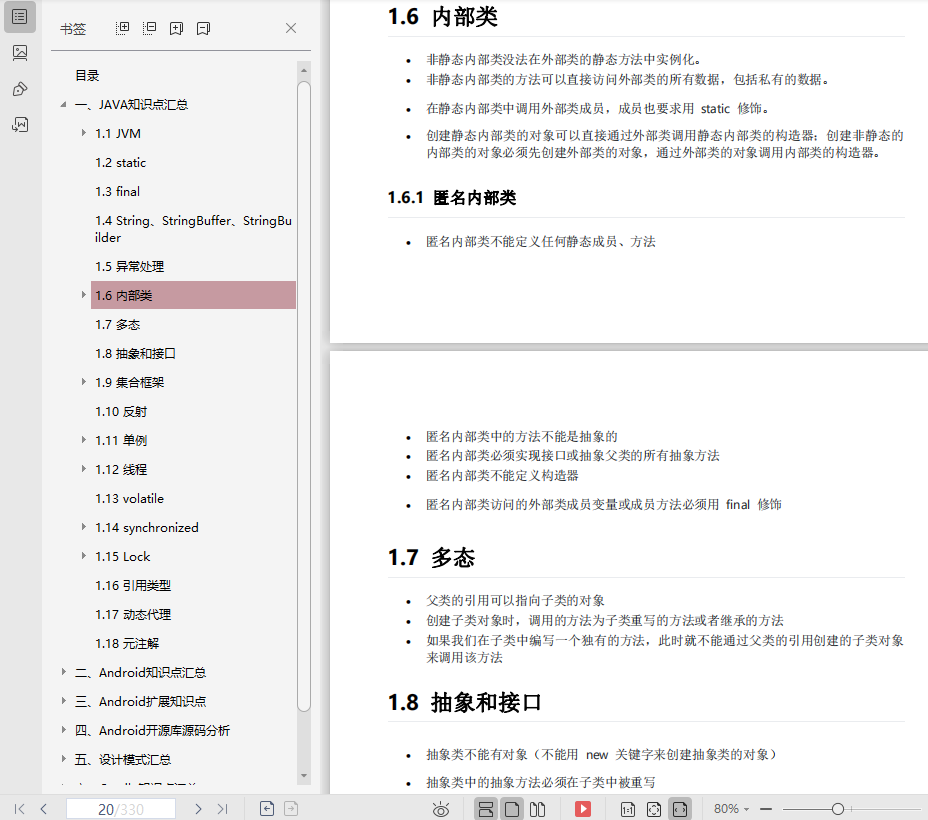Viewport: 928px width, 820px height.
Task: Open the '1.7 多态' bookmark section
Action: [x=117, y=324]
